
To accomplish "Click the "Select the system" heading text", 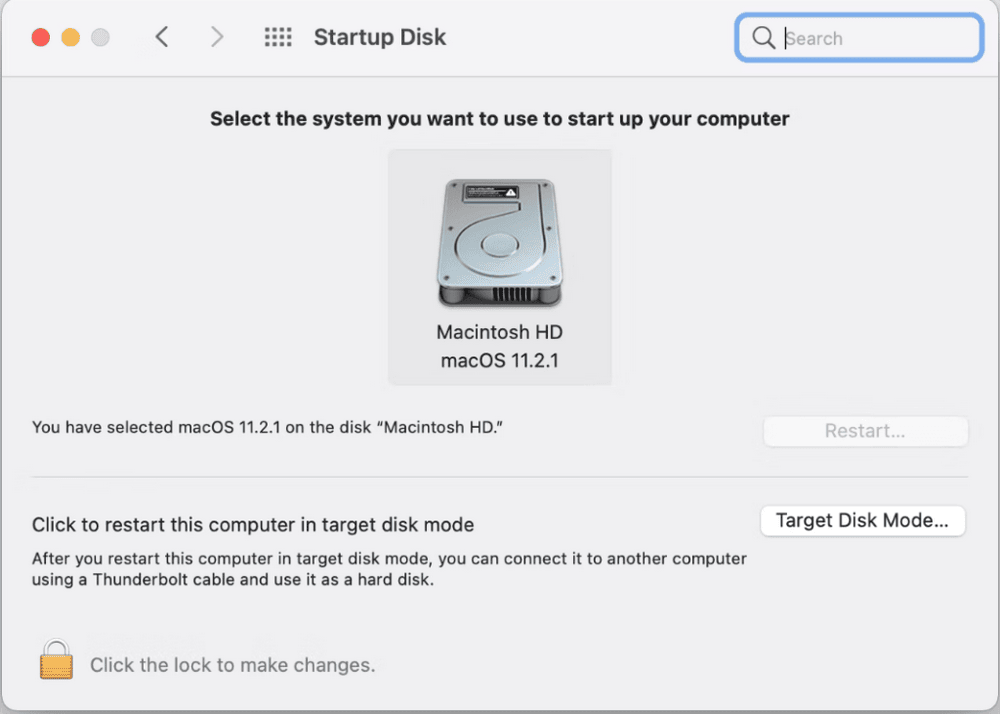I will point(498,118).
